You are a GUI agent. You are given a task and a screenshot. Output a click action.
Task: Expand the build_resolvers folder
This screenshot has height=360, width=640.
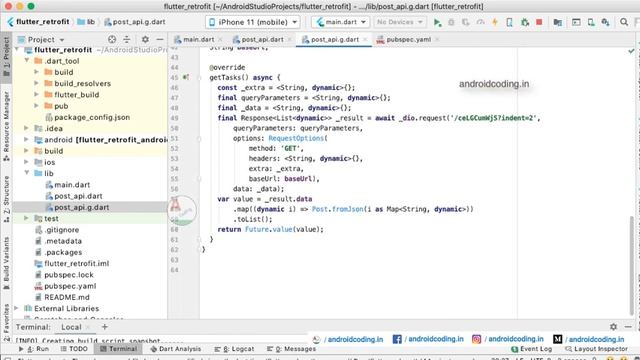(x=36, y=83)
